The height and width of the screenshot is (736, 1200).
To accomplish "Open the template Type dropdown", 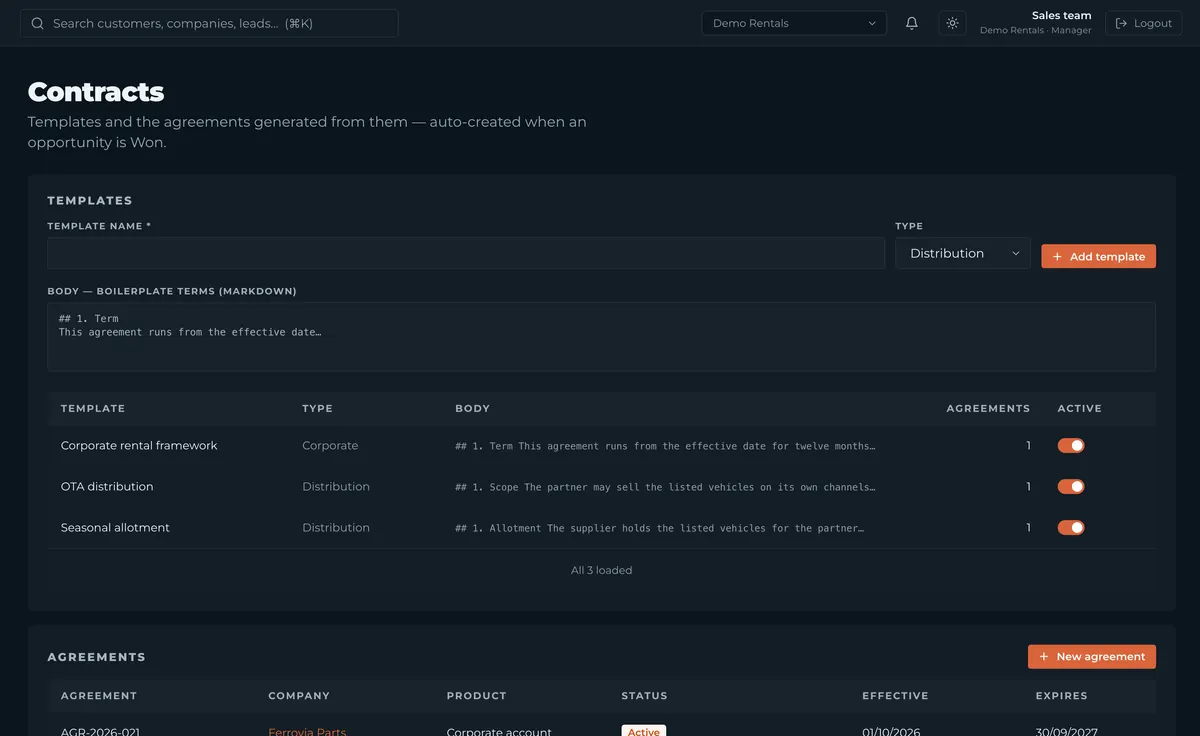I will 963,253.
